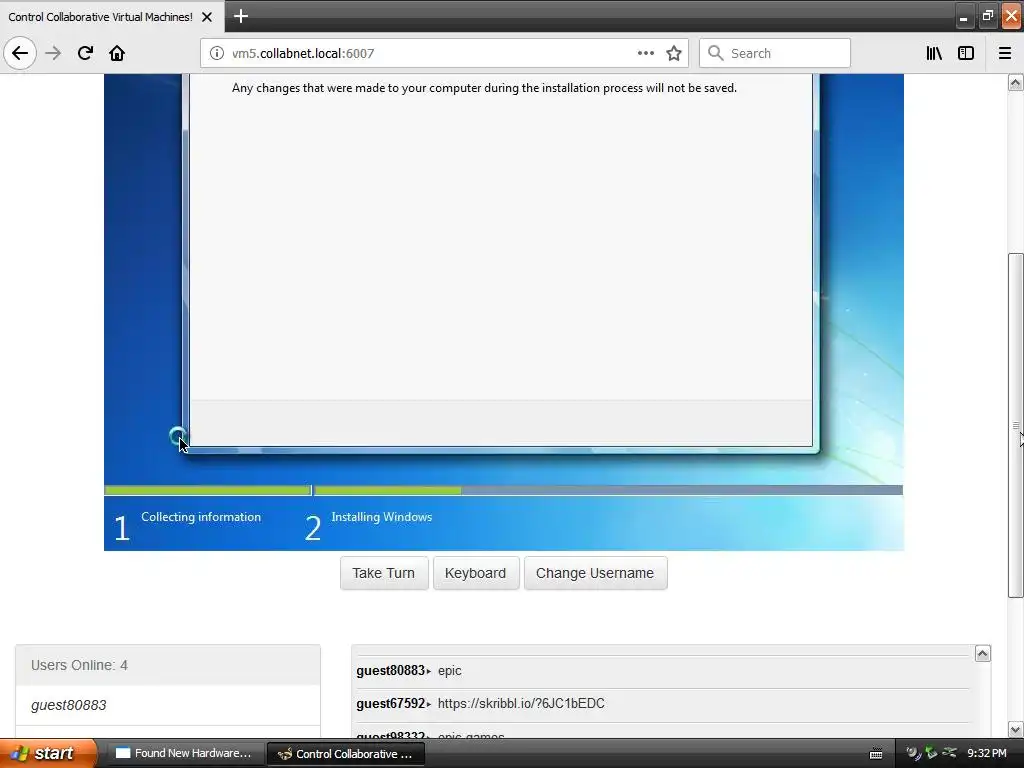This screenshot has height=768, width=1024.
Task: Click the skribbl.io link in chat
Action: [x=521, y=703]
